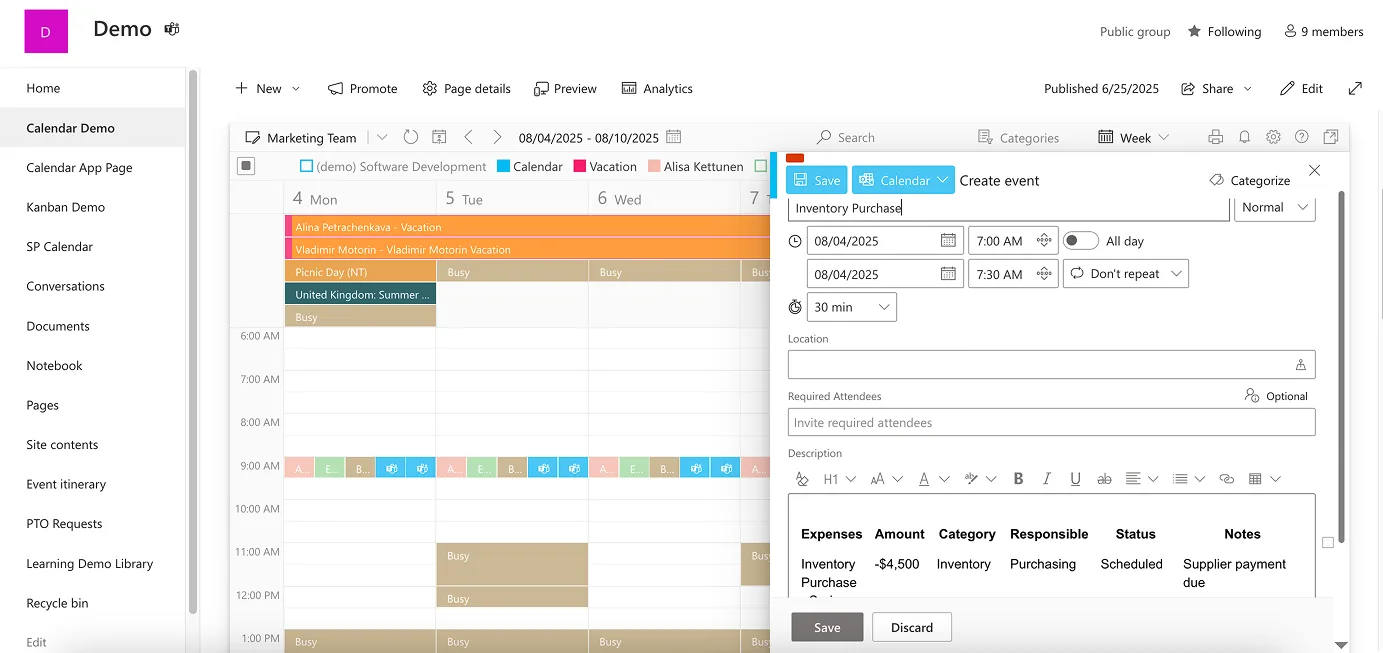Toggle the All day switch for the event
The image size is (1383, 653).
click(1080, 240)
